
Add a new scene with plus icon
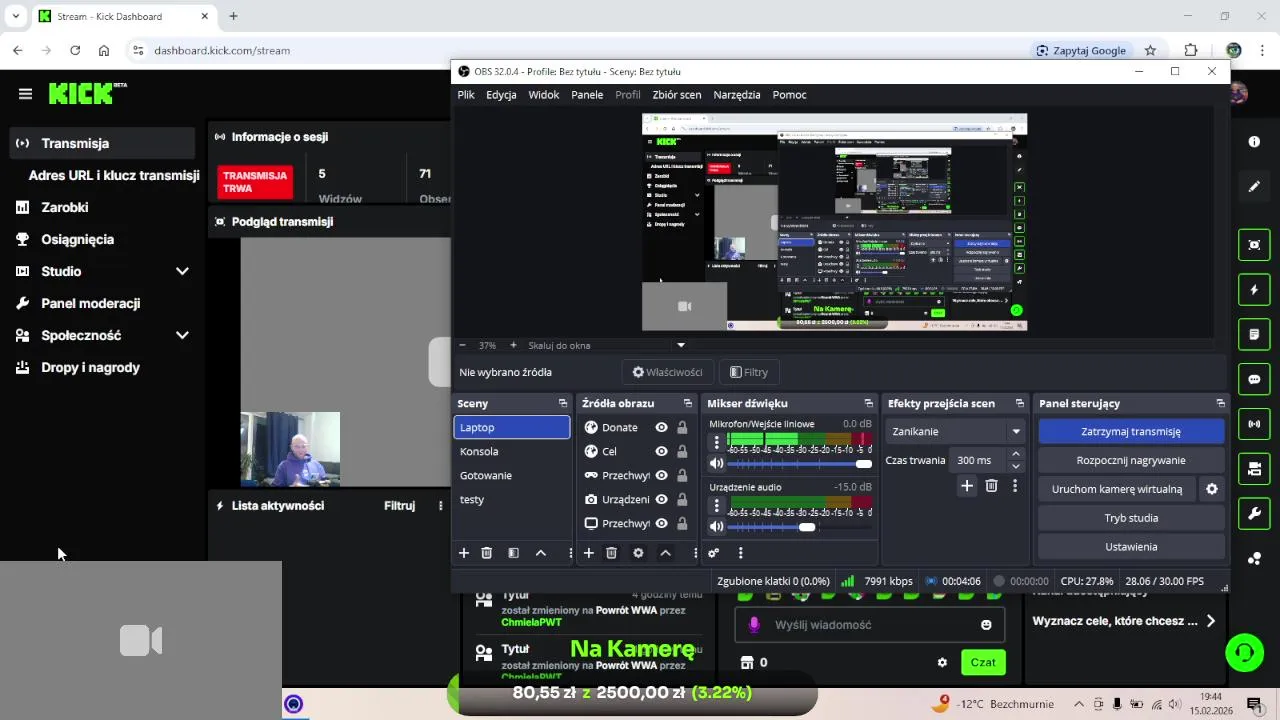point(463,553)
